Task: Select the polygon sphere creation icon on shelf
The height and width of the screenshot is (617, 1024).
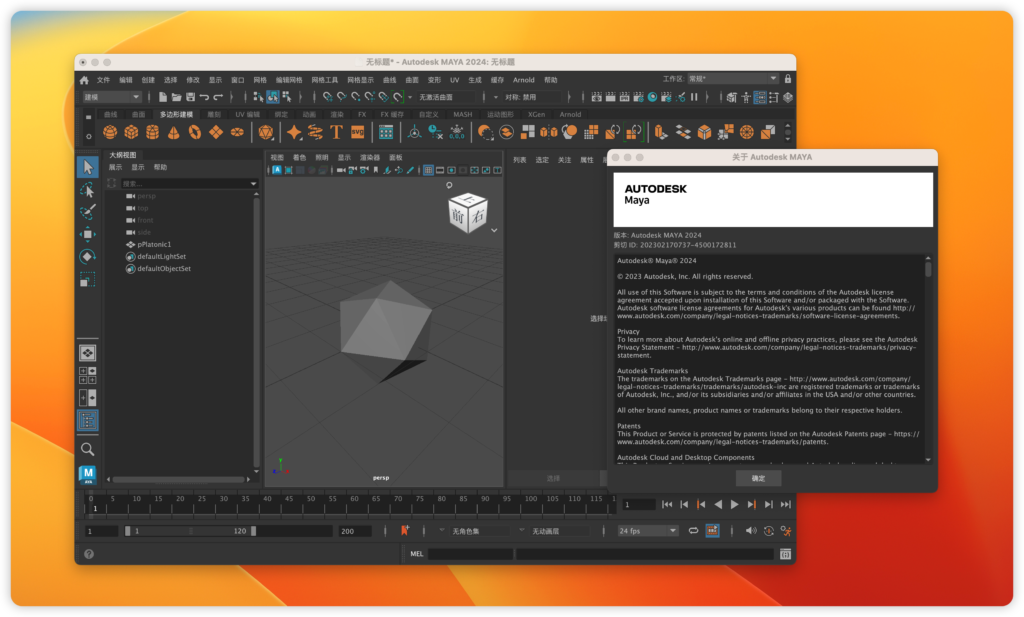Action: pyautogui.click(x=109, y=131)
